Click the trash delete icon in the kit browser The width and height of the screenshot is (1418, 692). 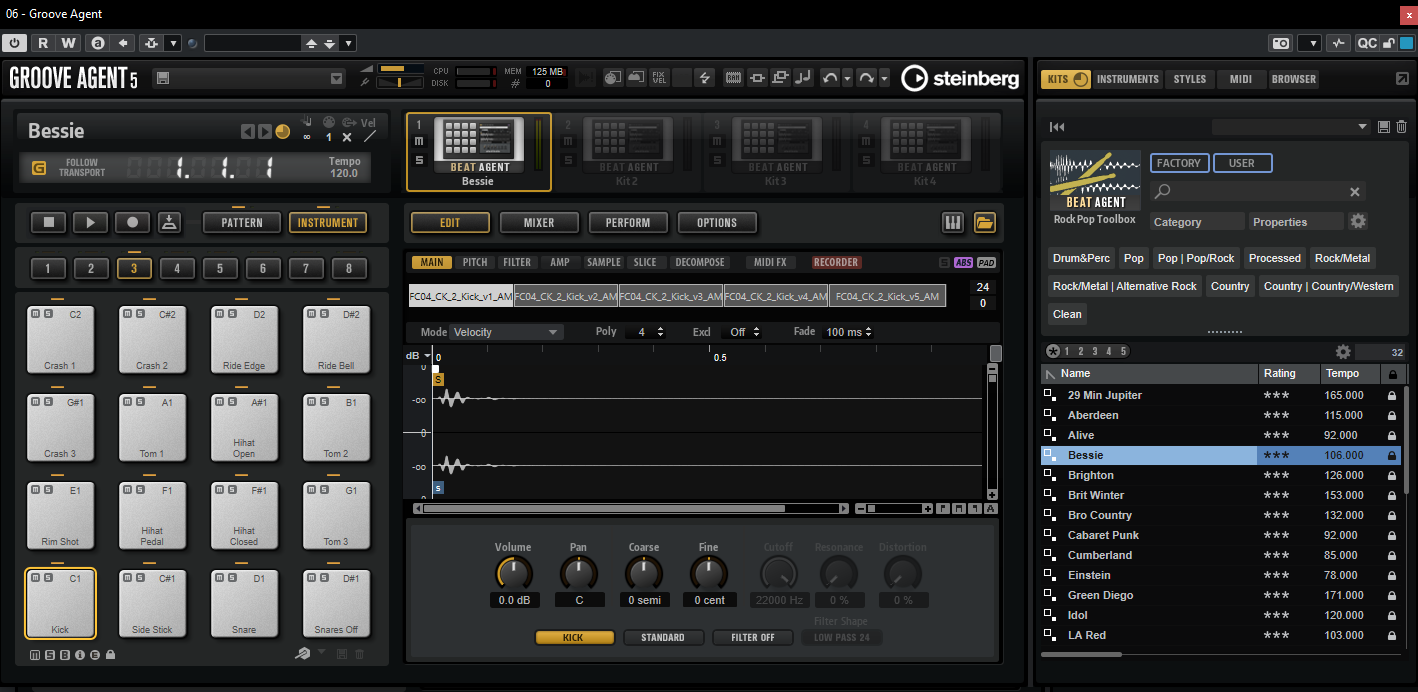pos(1401,127)
